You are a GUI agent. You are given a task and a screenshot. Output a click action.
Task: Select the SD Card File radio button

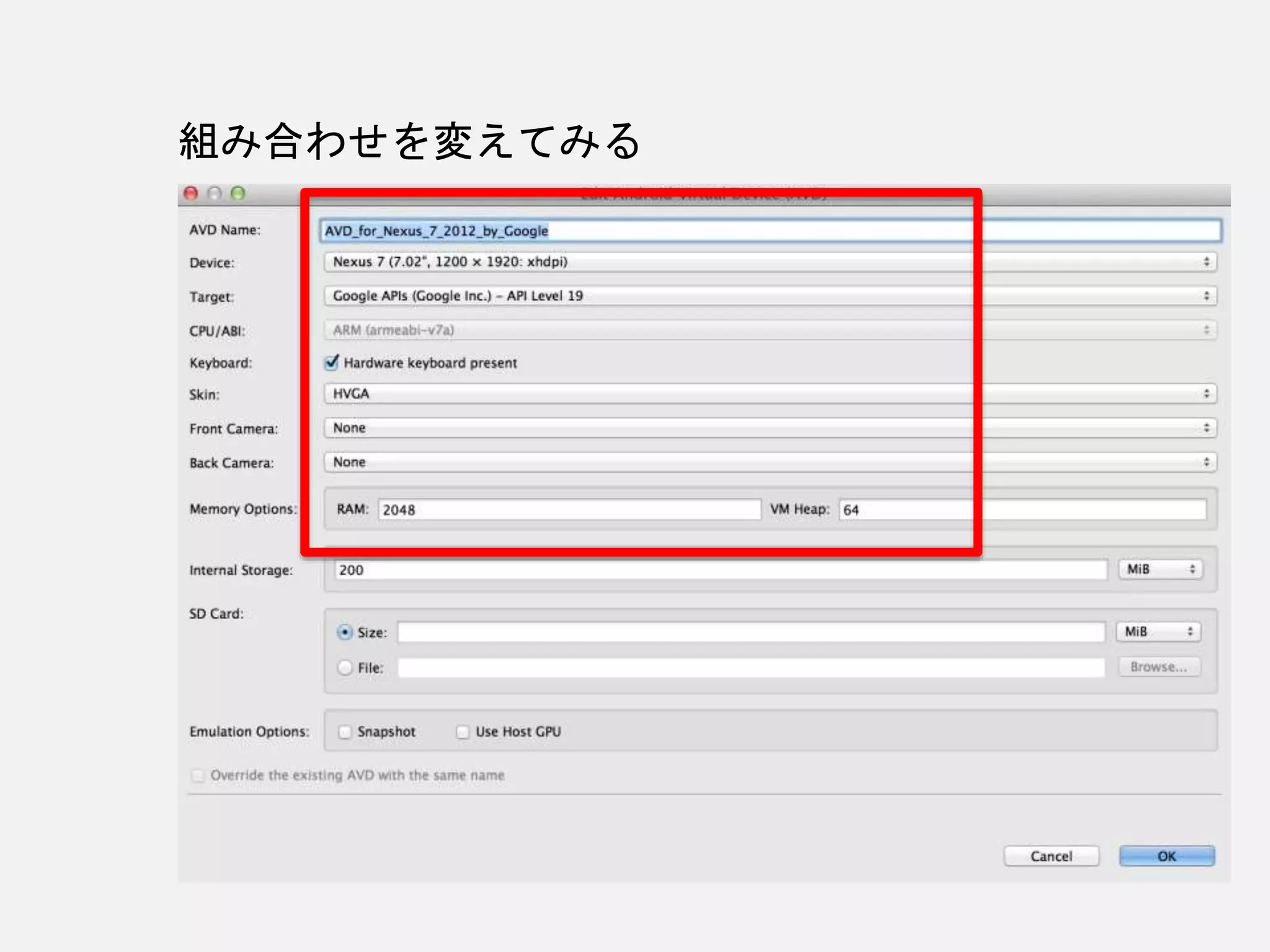point(345,668)
